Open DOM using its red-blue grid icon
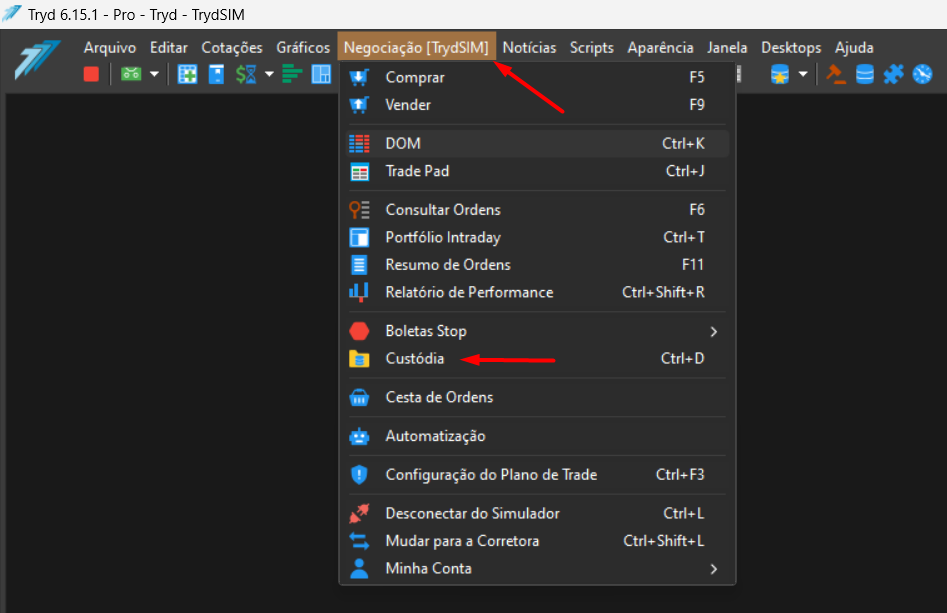Viewport: 947px width, 613px height. pos(359,144)
